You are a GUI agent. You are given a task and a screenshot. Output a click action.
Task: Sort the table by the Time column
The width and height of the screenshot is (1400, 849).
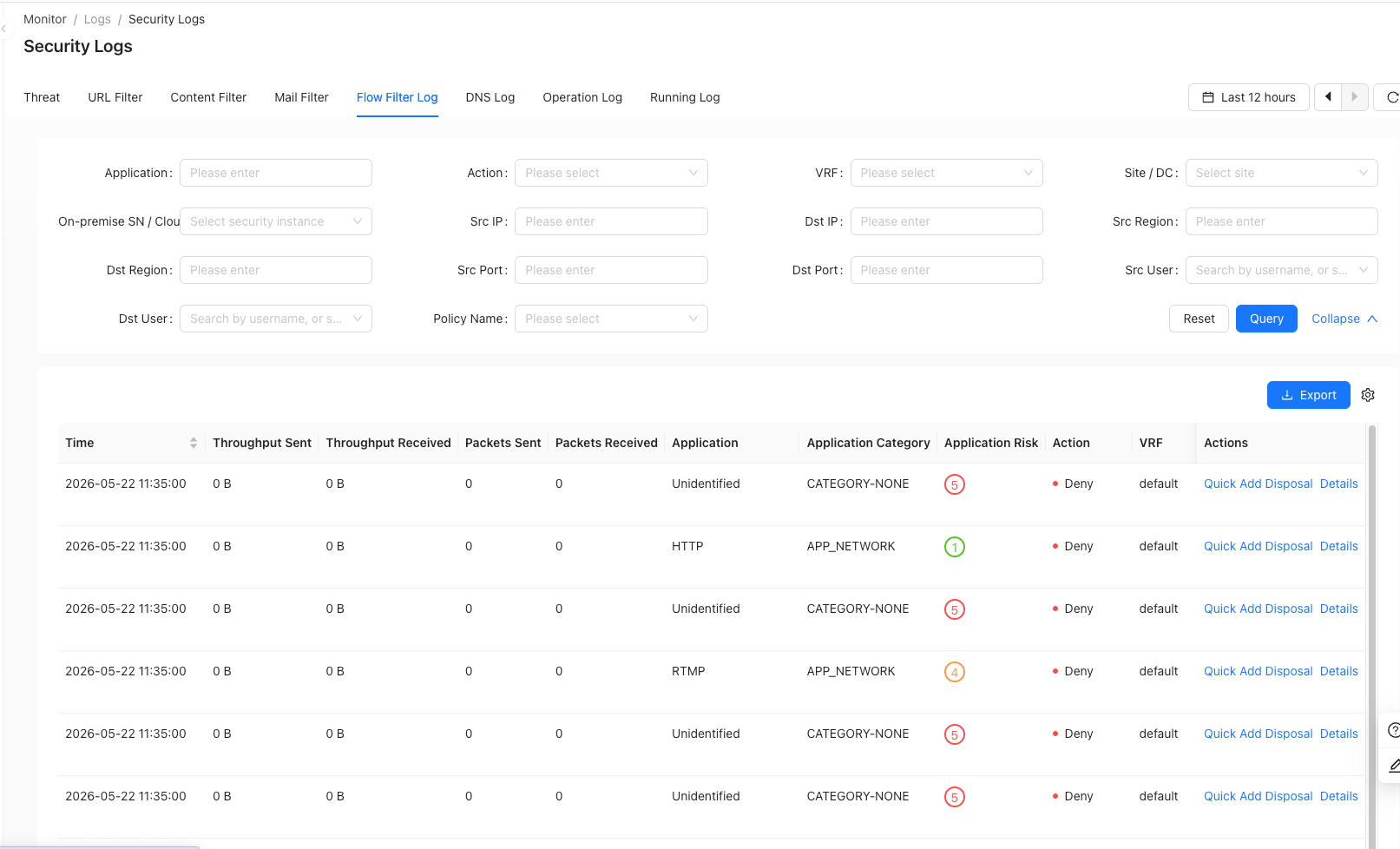click(x=193, y=443)
